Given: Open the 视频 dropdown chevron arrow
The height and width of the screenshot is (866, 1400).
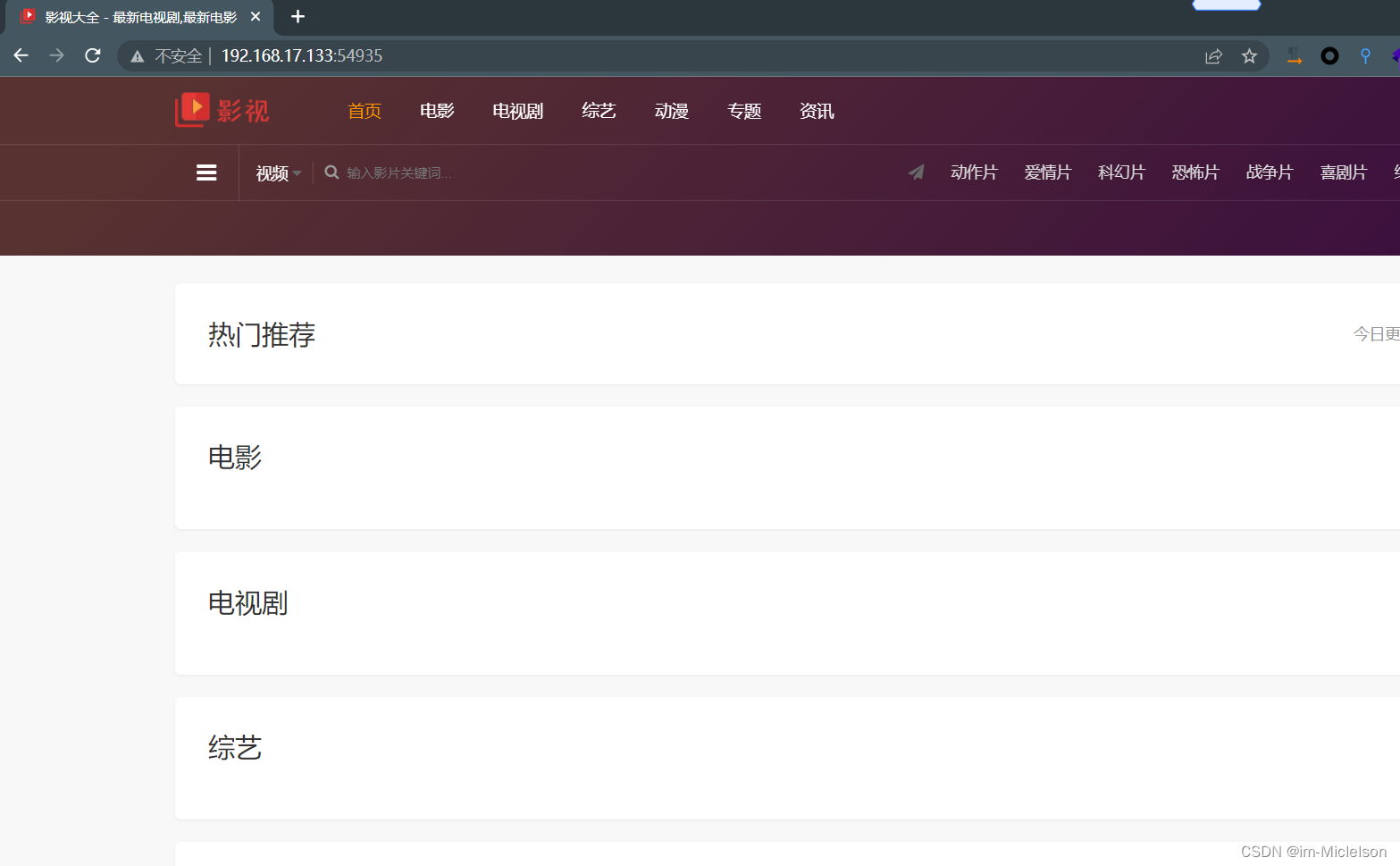Looking at the screenshot, I should tap(296, 173).
